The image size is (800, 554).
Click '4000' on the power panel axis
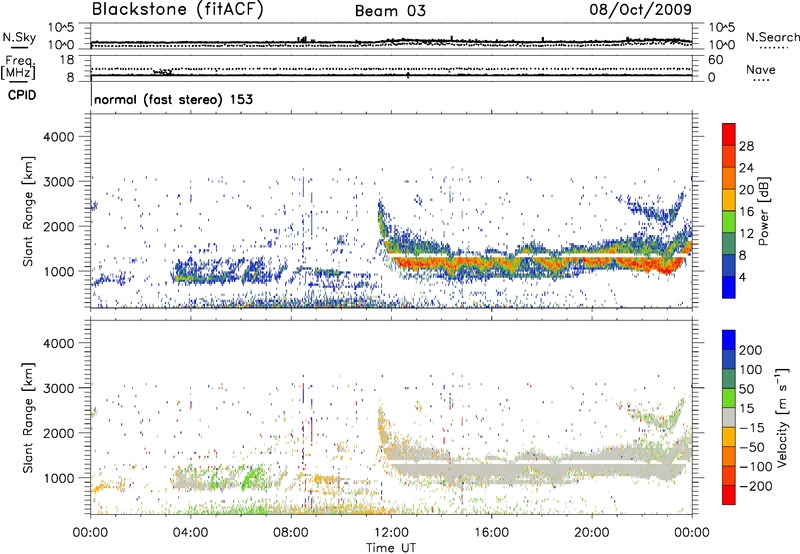tap(58, 137)
